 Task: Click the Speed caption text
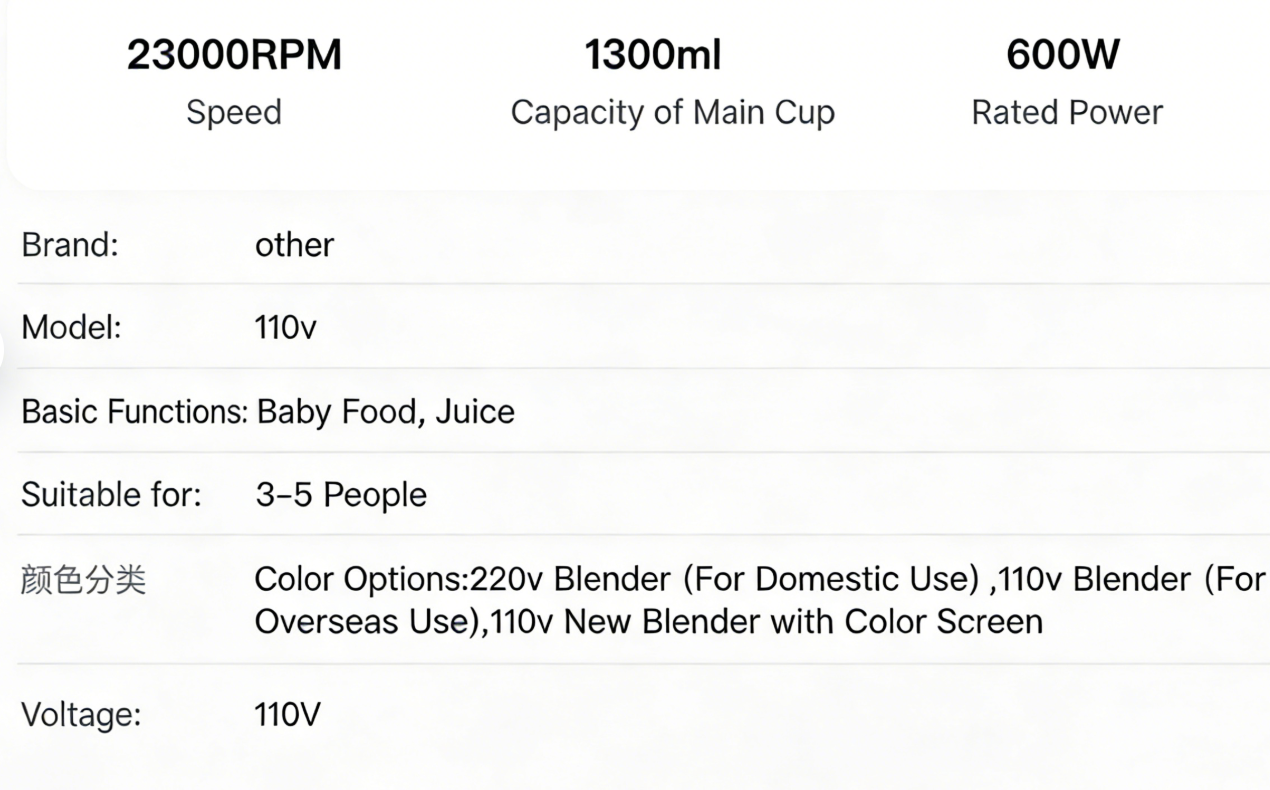[234, 112]
